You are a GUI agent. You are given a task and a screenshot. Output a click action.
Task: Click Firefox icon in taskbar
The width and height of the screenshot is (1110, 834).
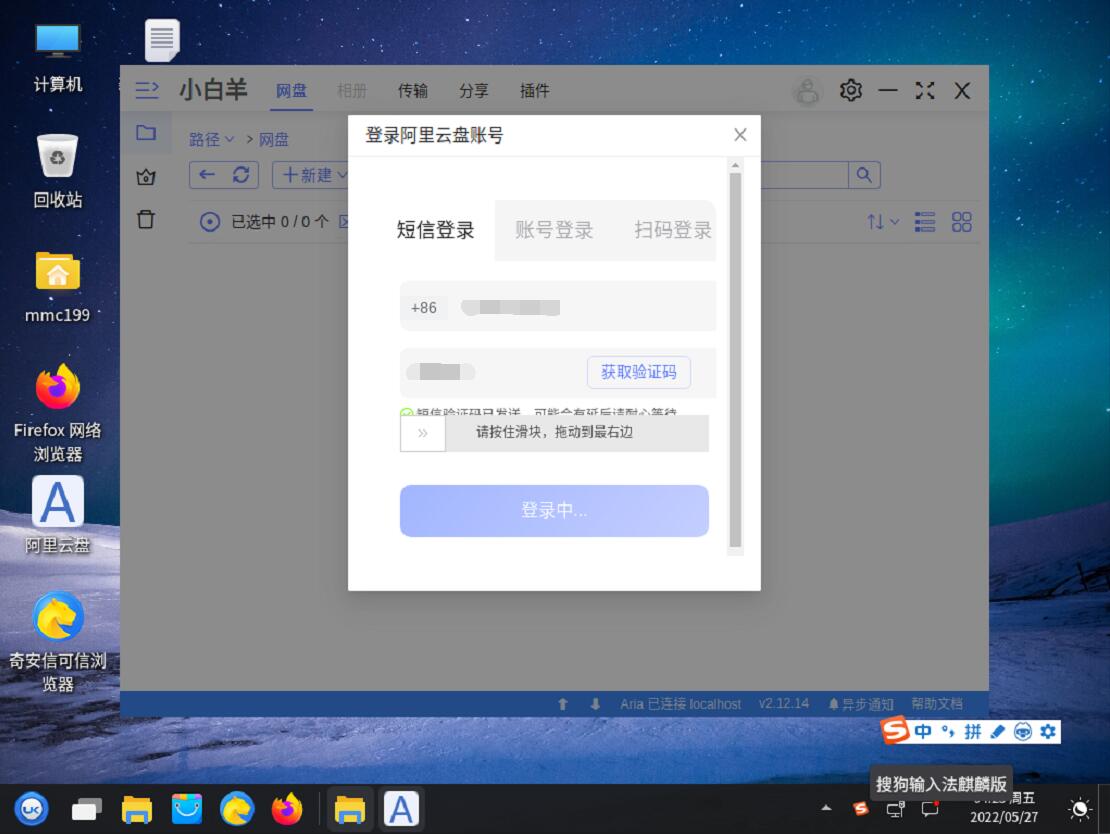287,809
